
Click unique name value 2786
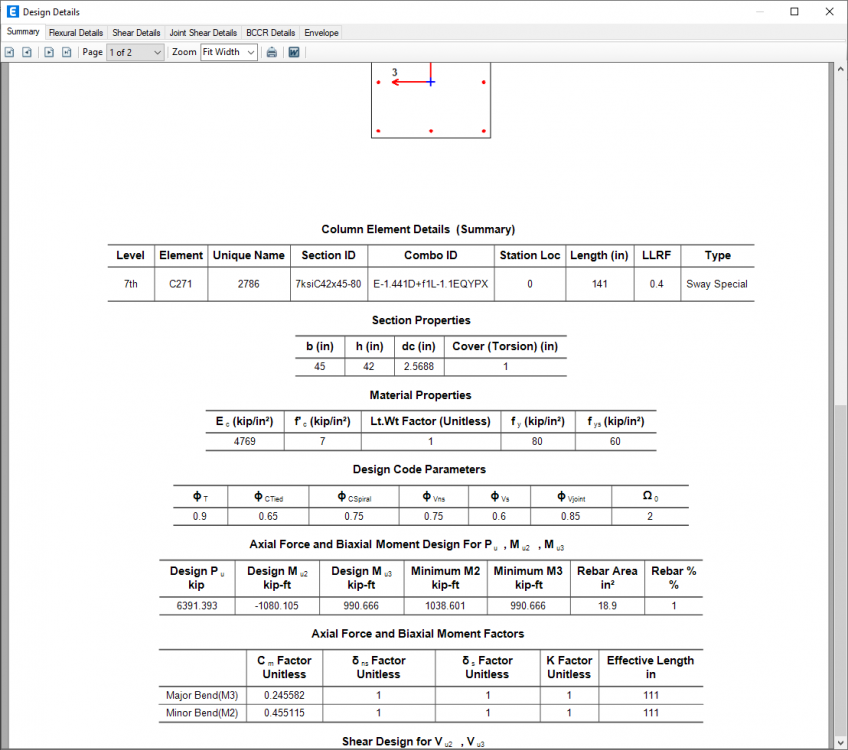pyautogui.click(x=249, y=284)
